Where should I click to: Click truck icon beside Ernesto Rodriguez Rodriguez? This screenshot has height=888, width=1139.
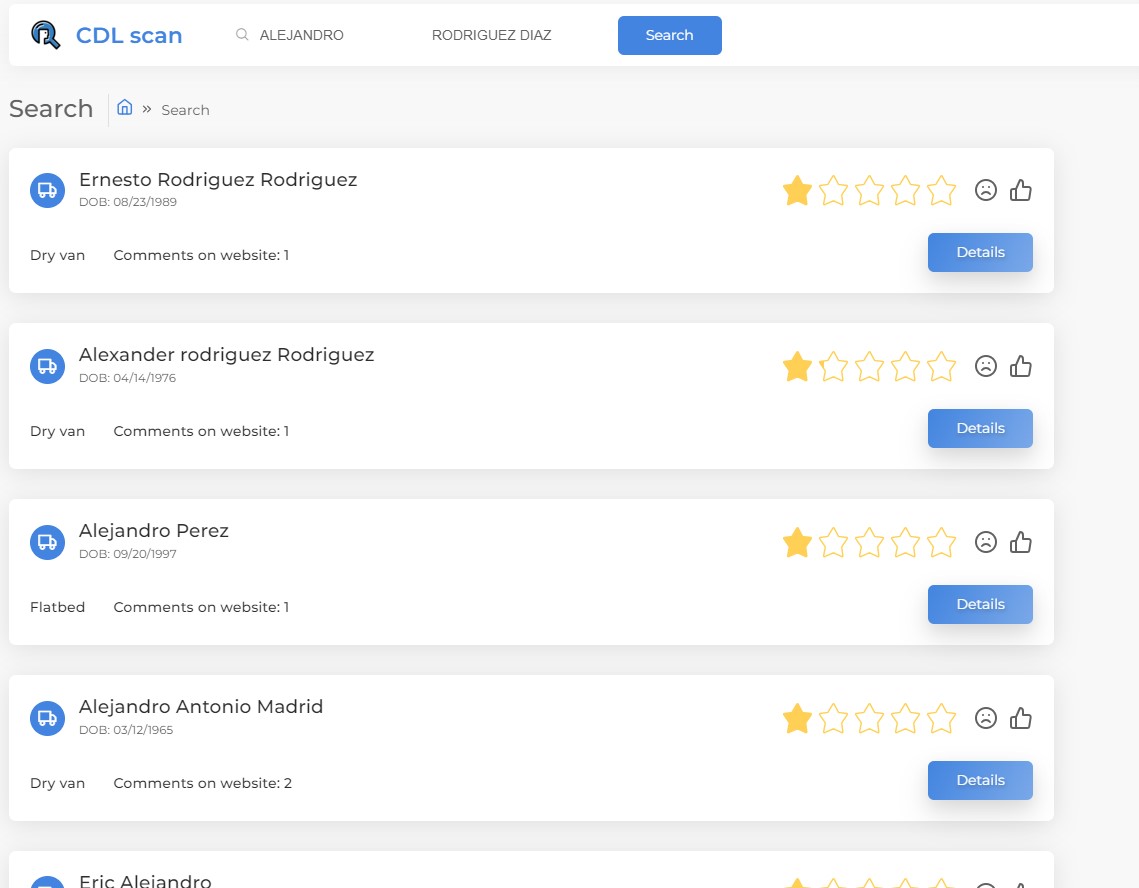47,190
